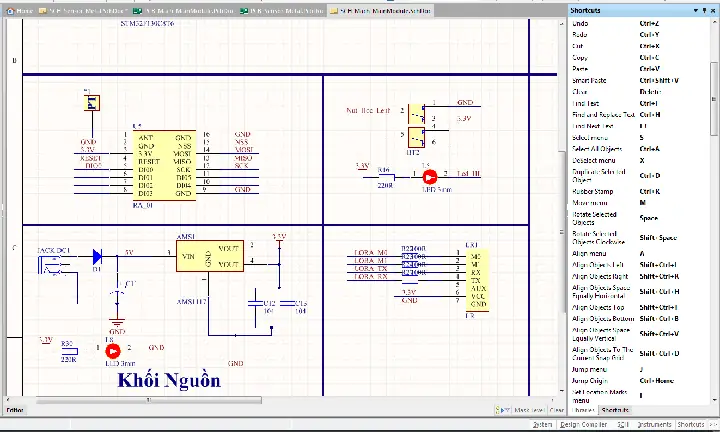Select the AMS1117 voltage regulator component
The height and width of the screenshot is (432, 720).
tap(210, 256)
